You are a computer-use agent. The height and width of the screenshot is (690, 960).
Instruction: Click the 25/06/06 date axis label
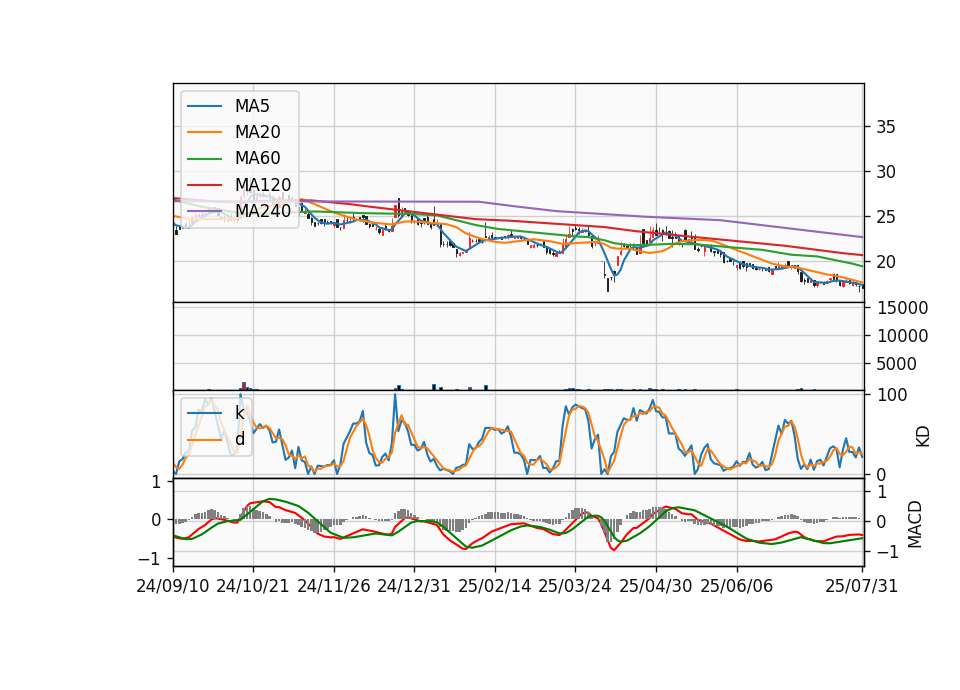[737, 586]
